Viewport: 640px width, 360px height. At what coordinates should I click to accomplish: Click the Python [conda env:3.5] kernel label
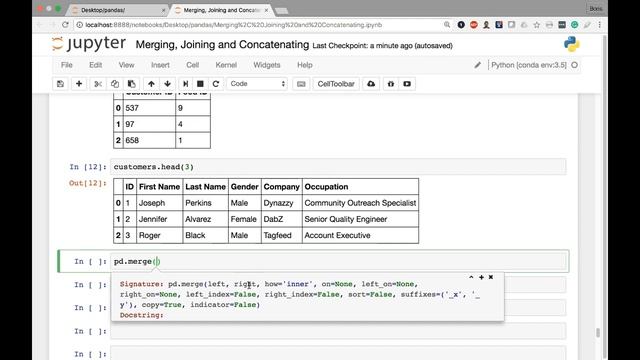click(529, 65)
